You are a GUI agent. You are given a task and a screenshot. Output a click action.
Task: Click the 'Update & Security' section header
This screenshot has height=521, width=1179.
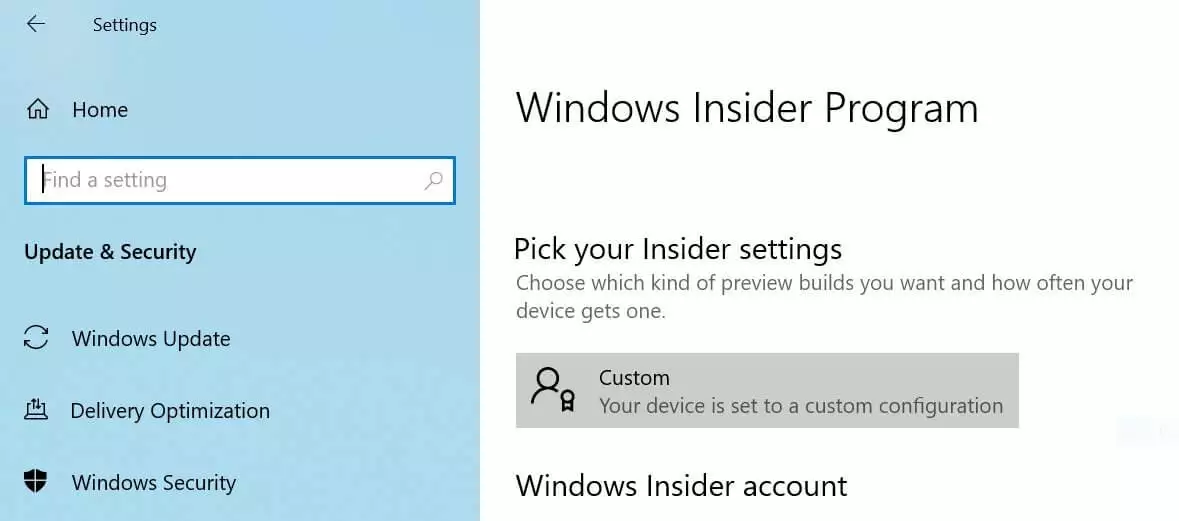coord(110,252)
